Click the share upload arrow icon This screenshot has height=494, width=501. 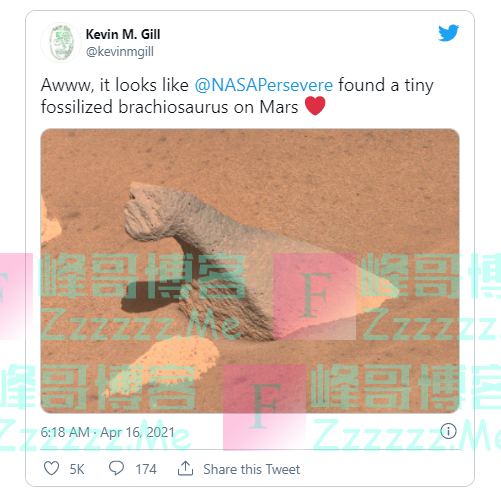(x=185, y=468)
